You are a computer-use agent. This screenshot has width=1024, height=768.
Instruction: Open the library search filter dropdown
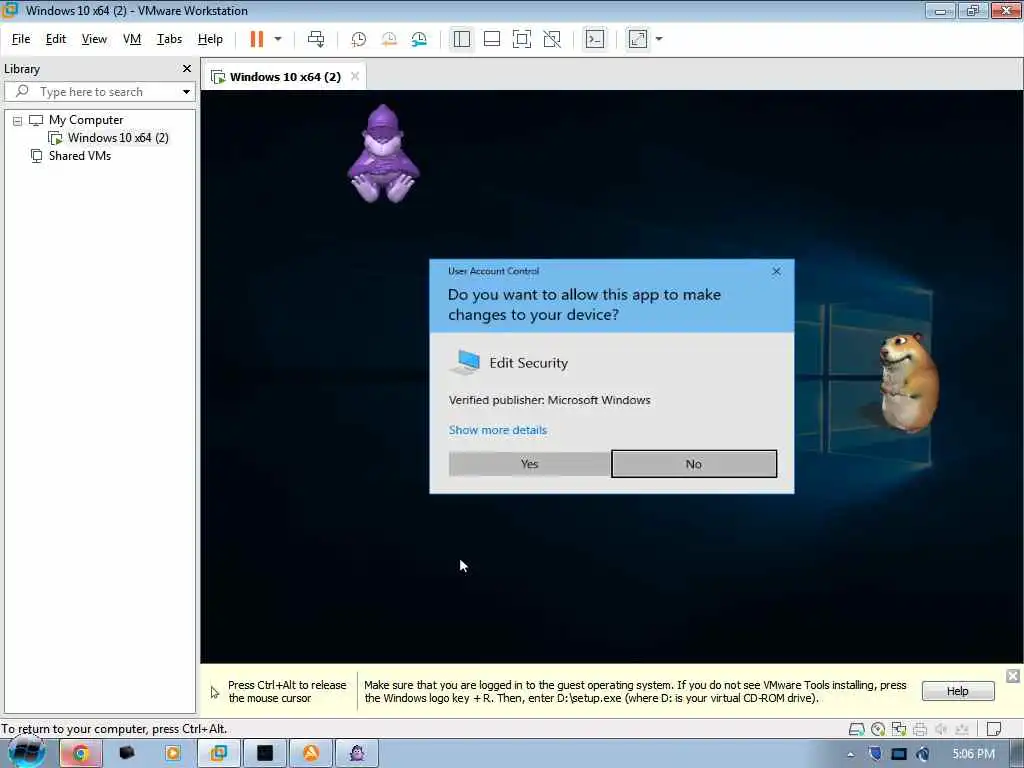coord(186,92)
